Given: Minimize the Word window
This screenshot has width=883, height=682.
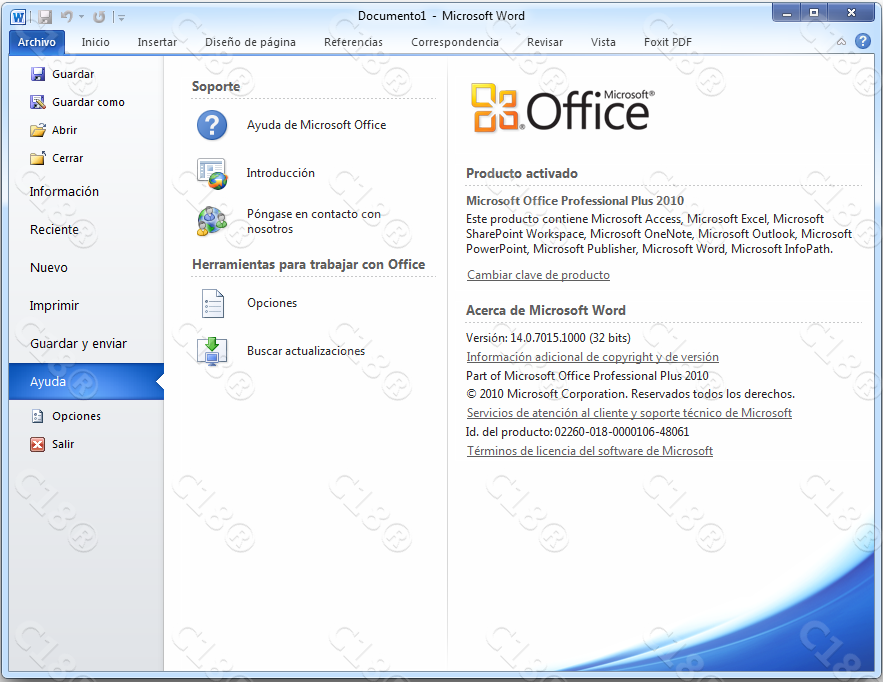Looking at the screenshot, I should (x=787, y=12).
